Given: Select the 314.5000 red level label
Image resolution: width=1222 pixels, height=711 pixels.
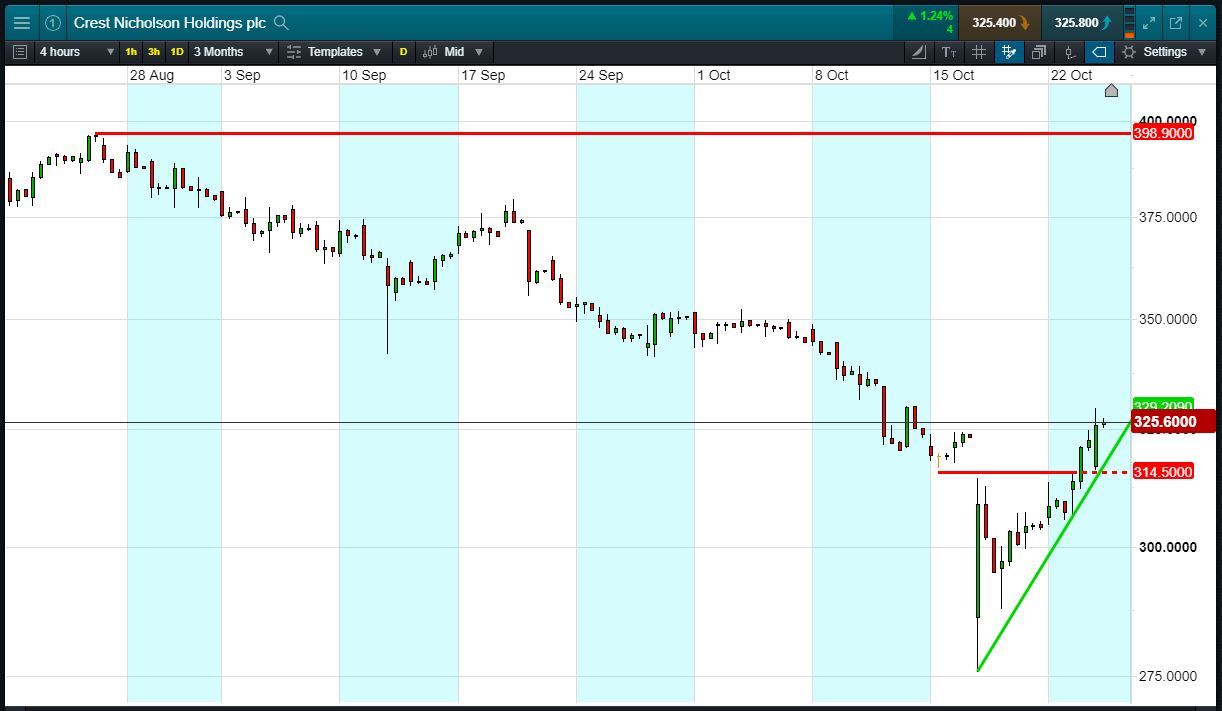Looking at the screenshot, I should [1163, 472].
